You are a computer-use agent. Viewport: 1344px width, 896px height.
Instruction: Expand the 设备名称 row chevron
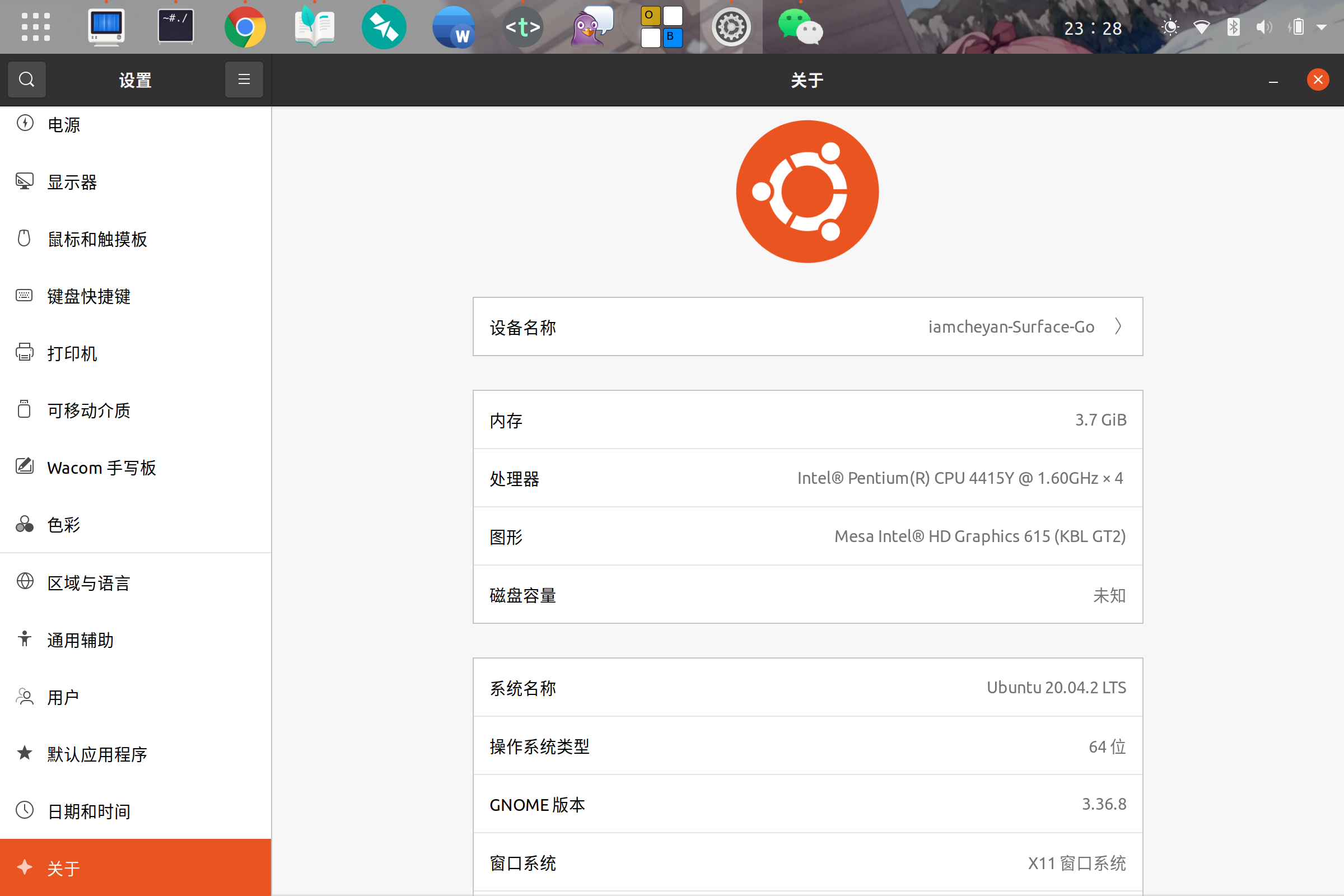(1118, 326)
